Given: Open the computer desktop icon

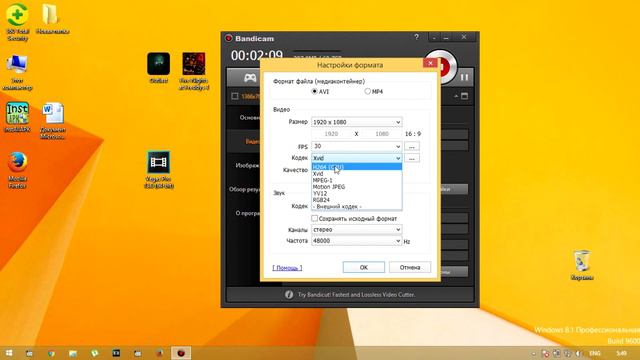Looking at the screenshot, I should [x=17, y=72].
